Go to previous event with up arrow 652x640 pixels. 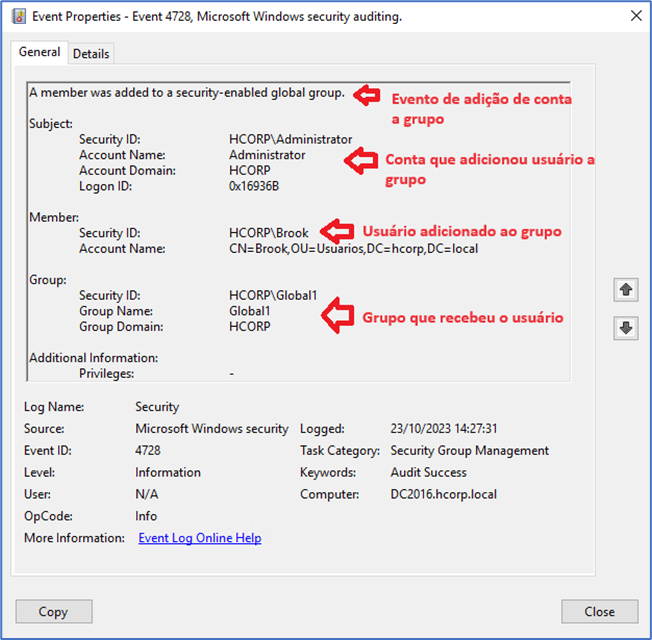tap(626, 290)
